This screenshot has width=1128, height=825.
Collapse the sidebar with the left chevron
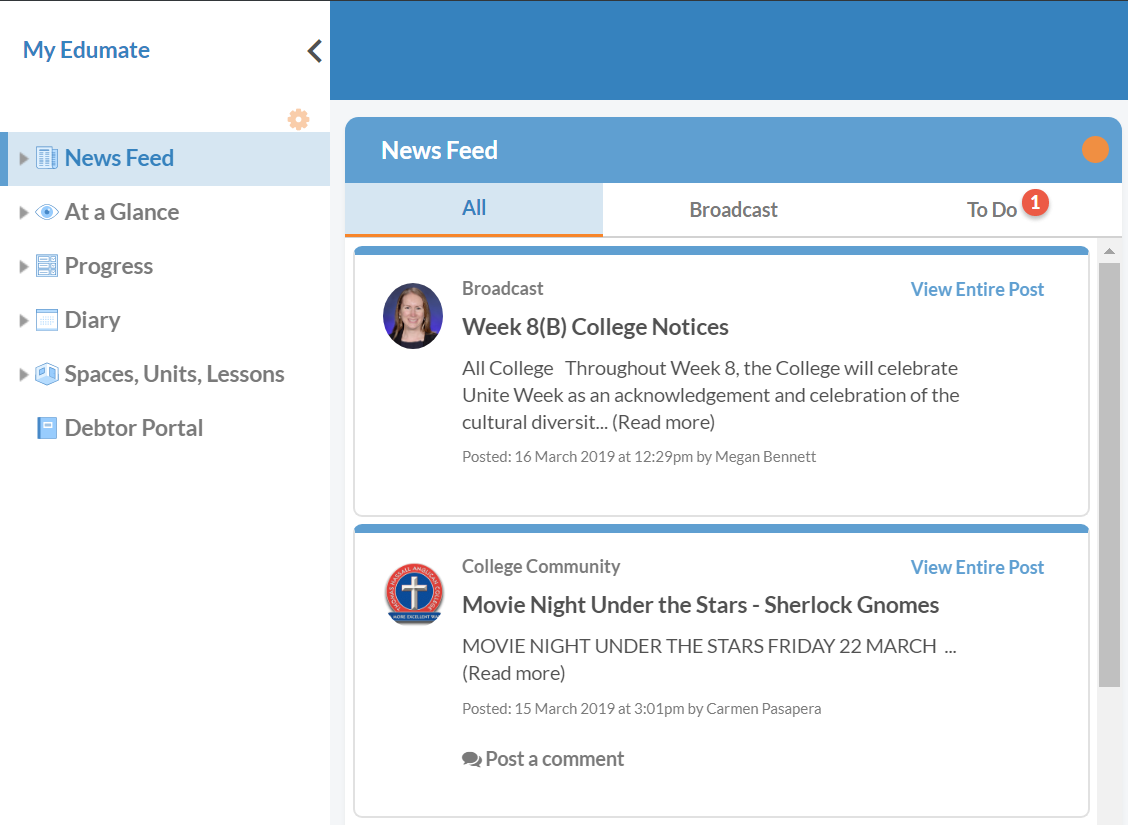314,51
